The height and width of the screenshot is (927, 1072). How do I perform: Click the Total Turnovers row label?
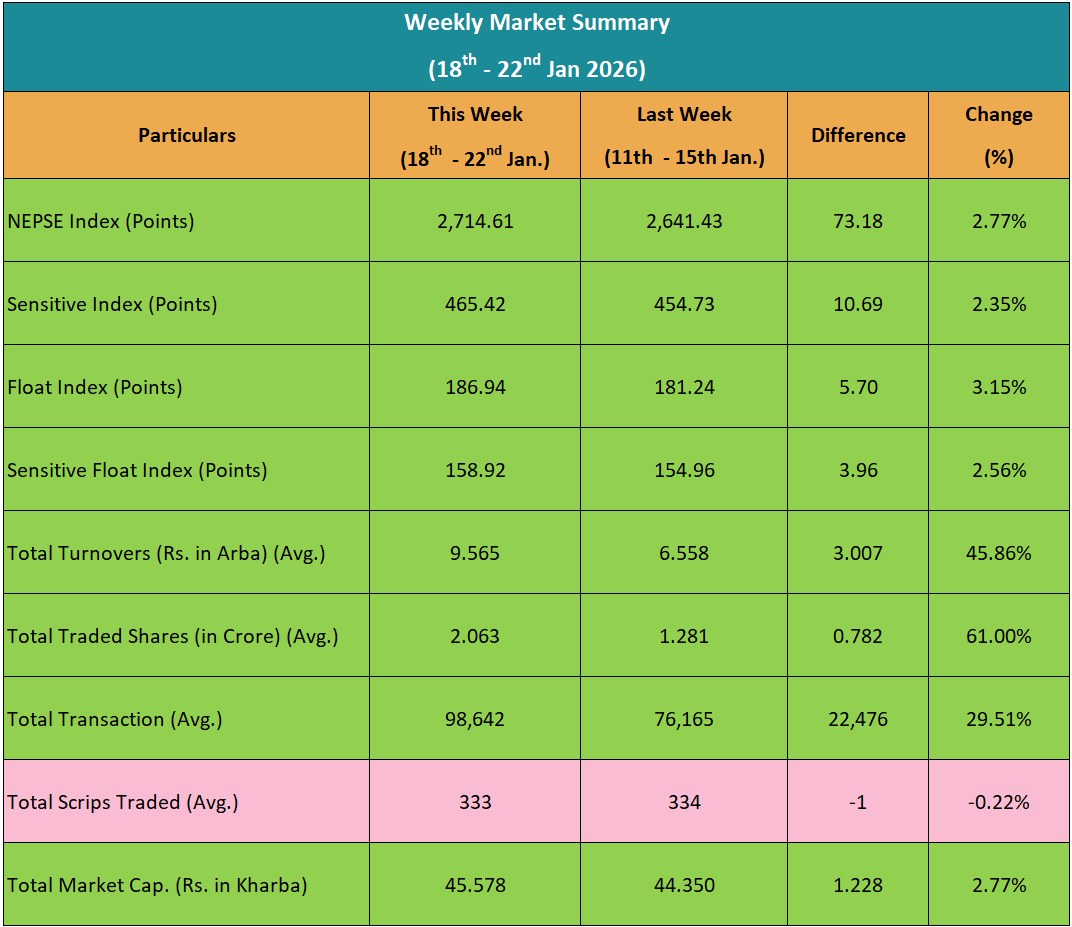point(166,553)
